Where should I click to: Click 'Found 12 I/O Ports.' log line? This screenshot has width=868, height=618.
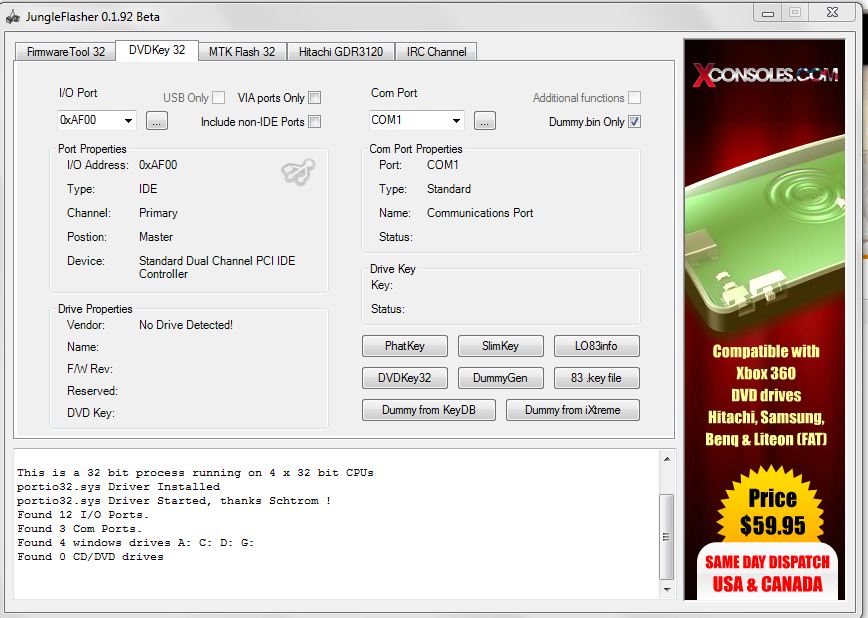click(x=83, y=515)
